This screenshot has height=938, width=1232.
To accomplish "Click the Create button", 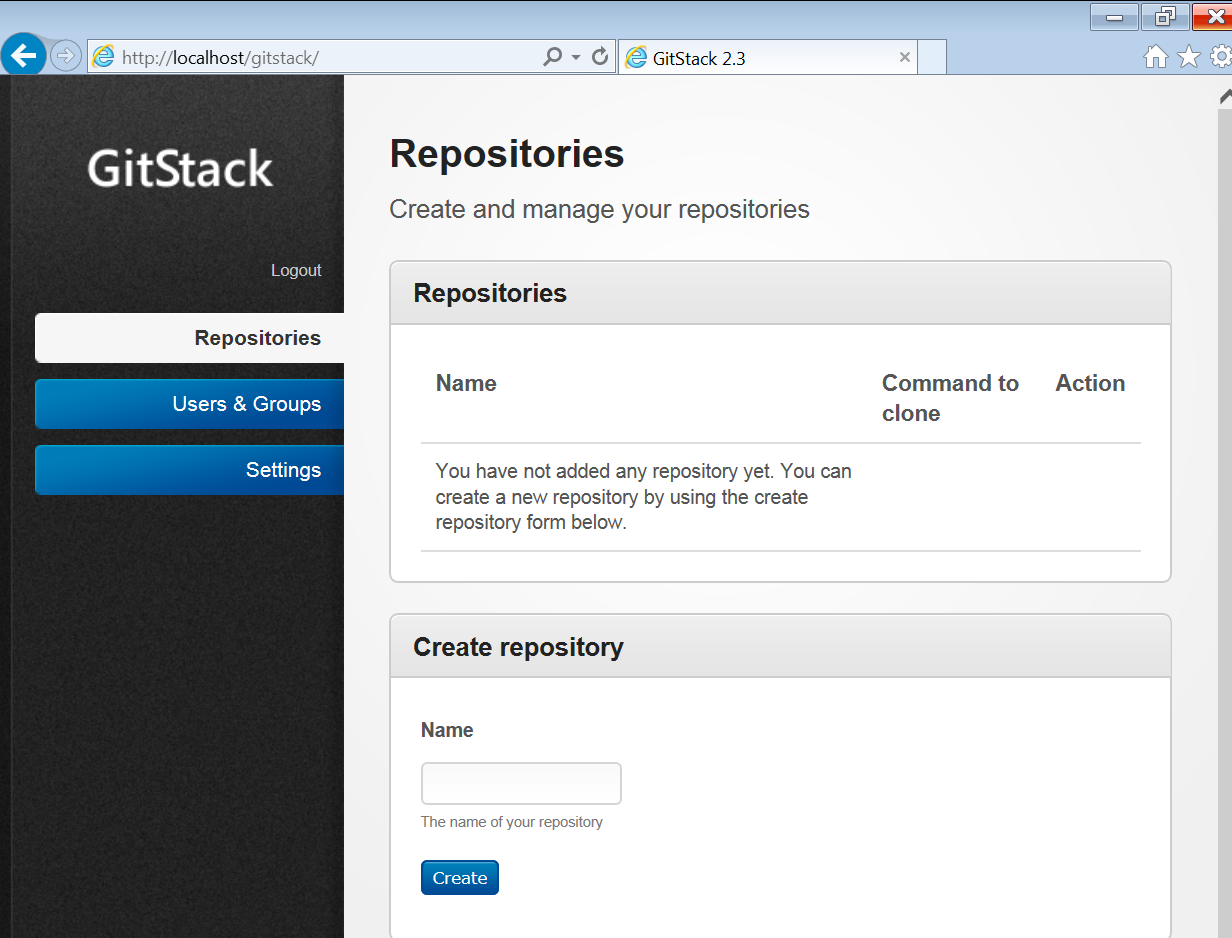I will tap(459, 877).
